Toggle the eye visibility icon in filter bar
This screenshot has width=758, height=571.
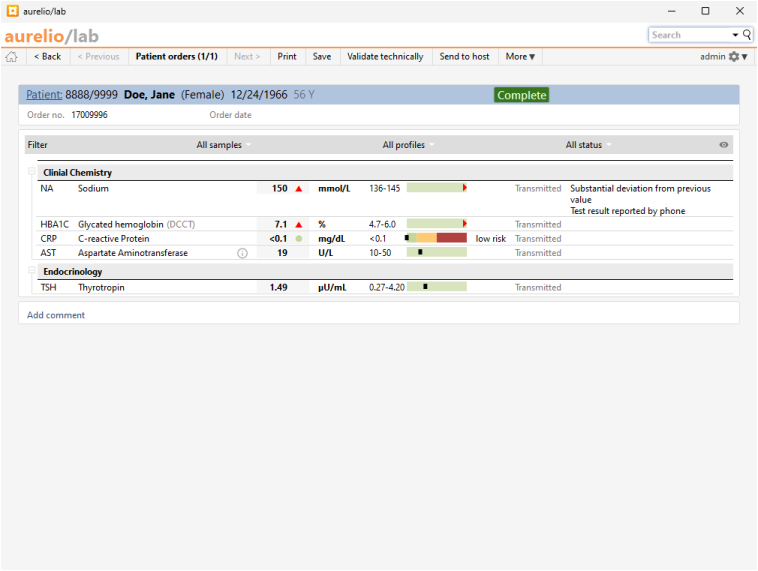(724, 145)
